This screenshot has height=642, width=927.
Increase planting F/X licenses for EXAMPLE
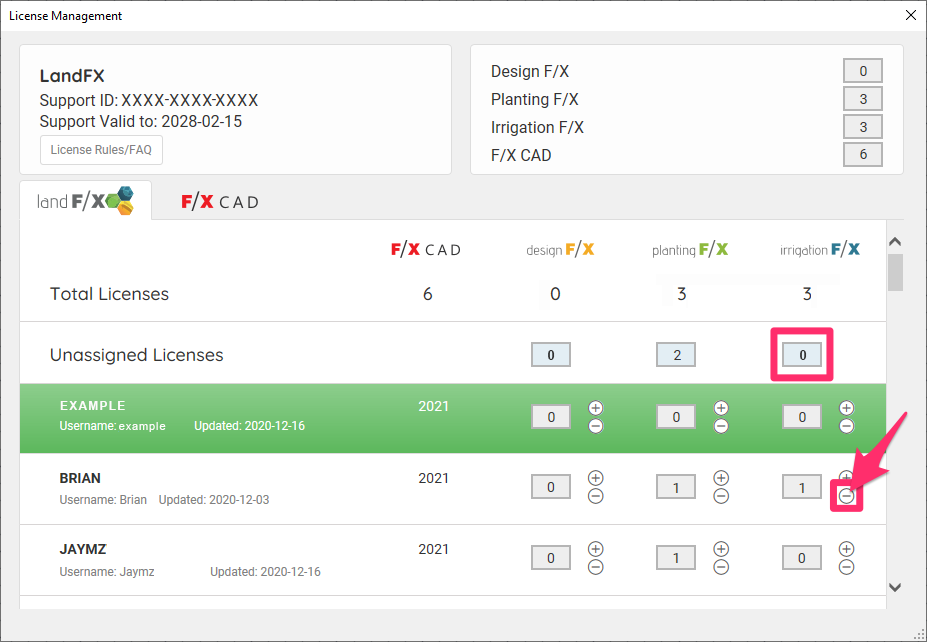click(721, 408)
